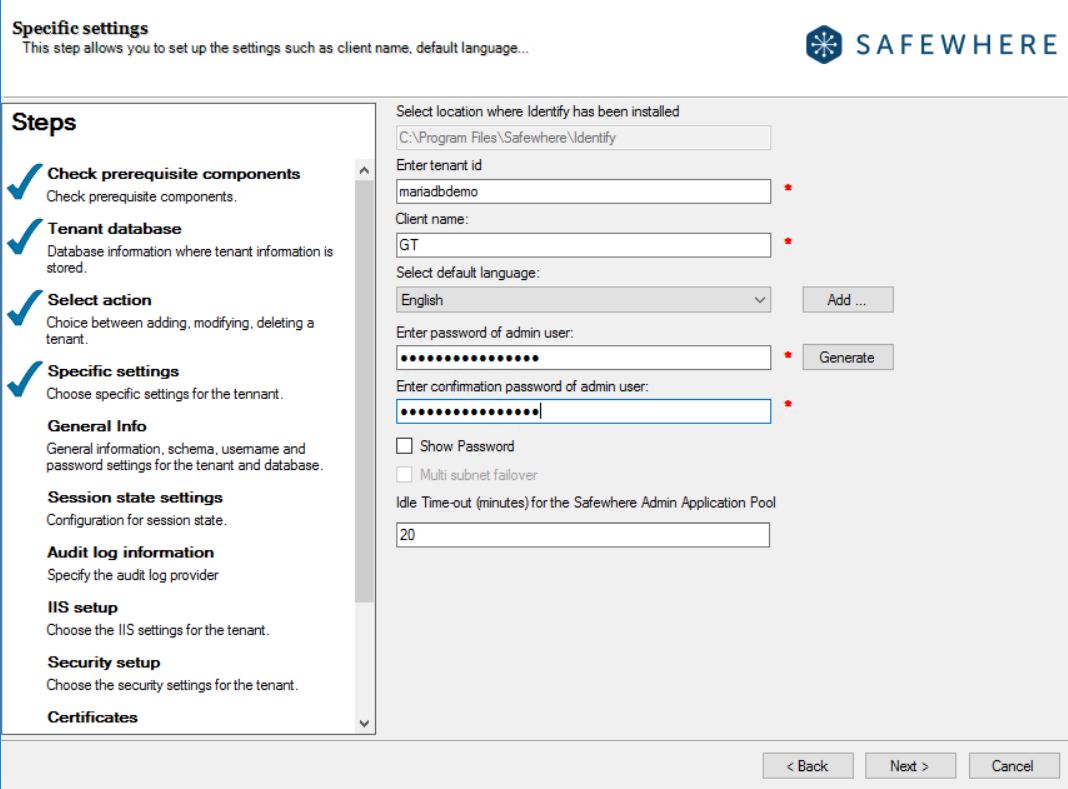
Task: Focus the confirmation password field
Action: tap(583, 411)
